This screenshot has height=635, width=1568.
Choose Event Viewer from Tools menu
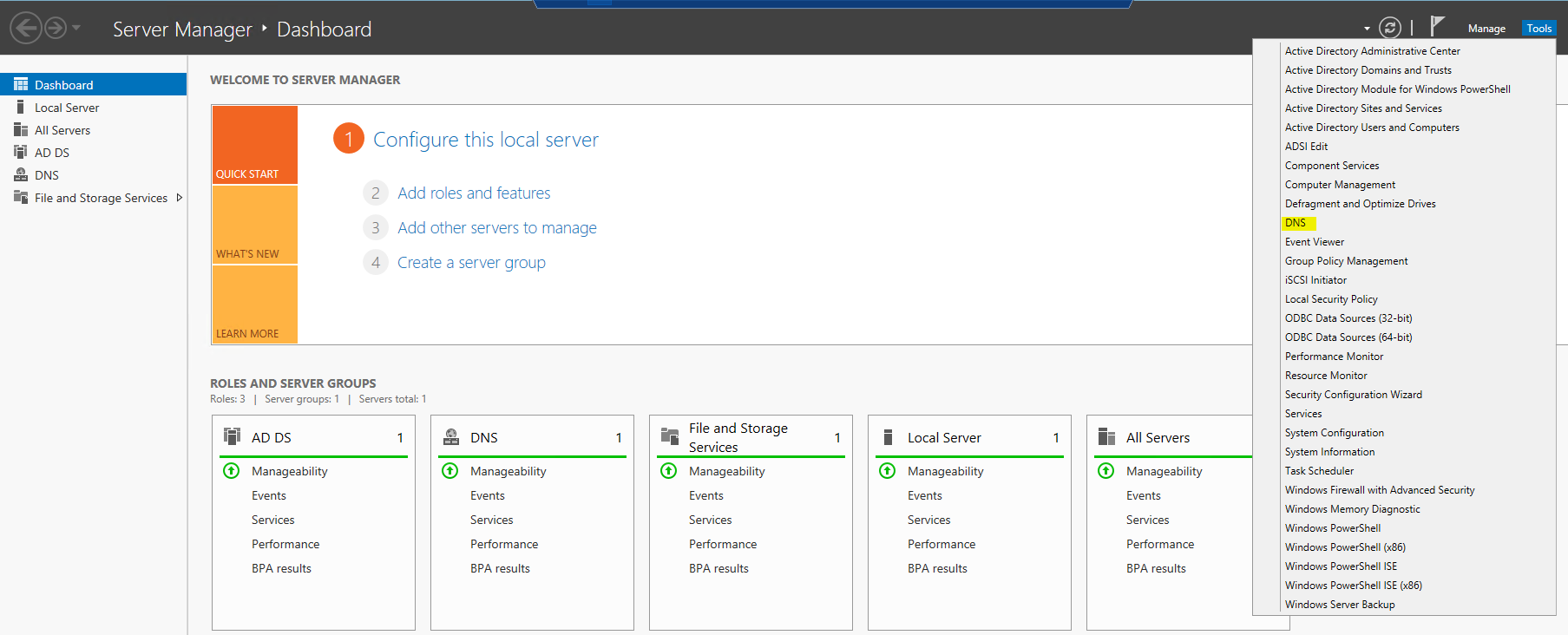[x=1315, y=242]
